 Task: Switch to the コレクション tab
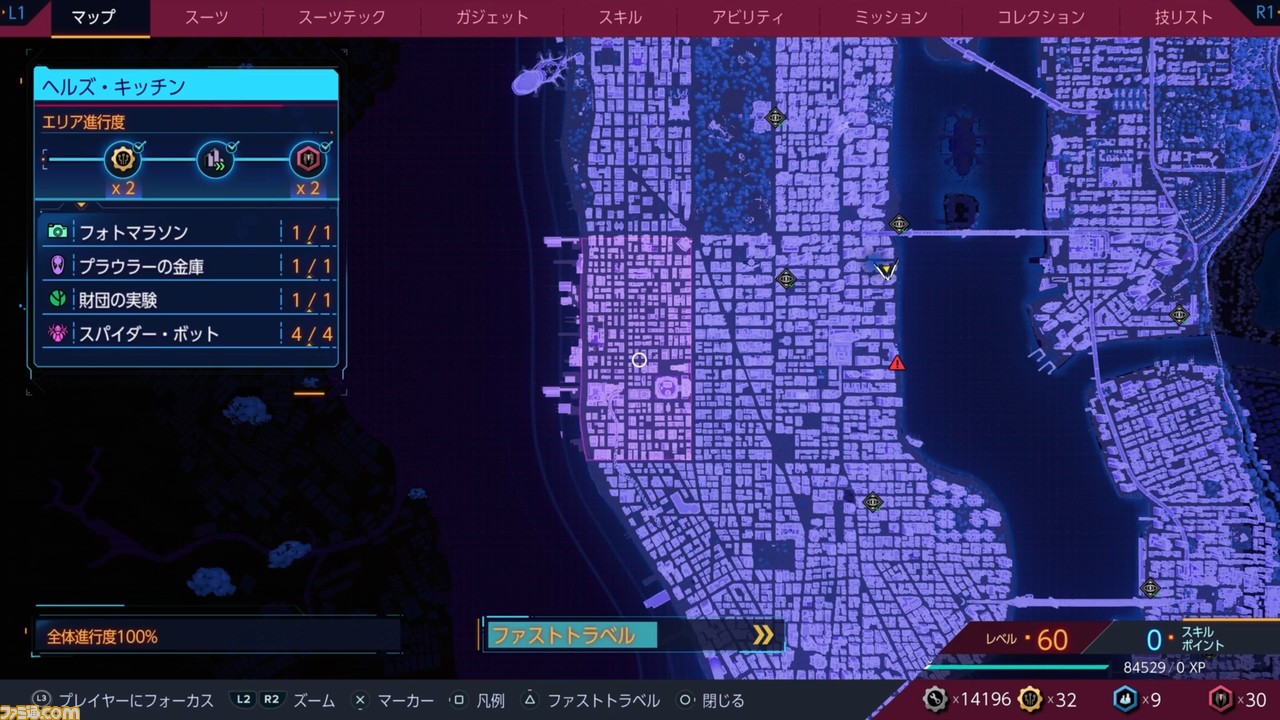[1041, 17]
